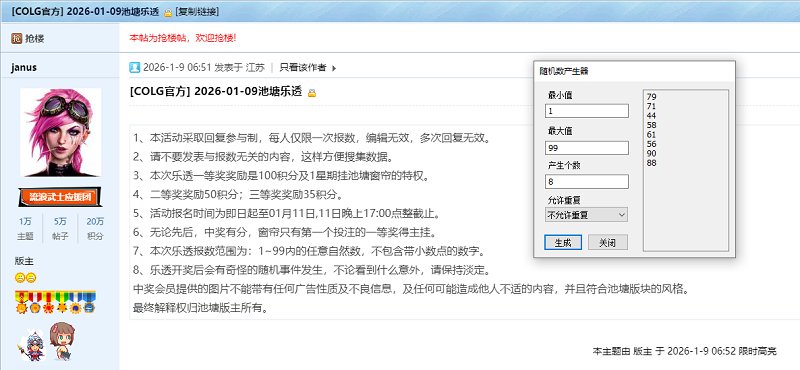Filter posts using 只看该作者
This screenshot has height=370, width=800.
point(303,67)
